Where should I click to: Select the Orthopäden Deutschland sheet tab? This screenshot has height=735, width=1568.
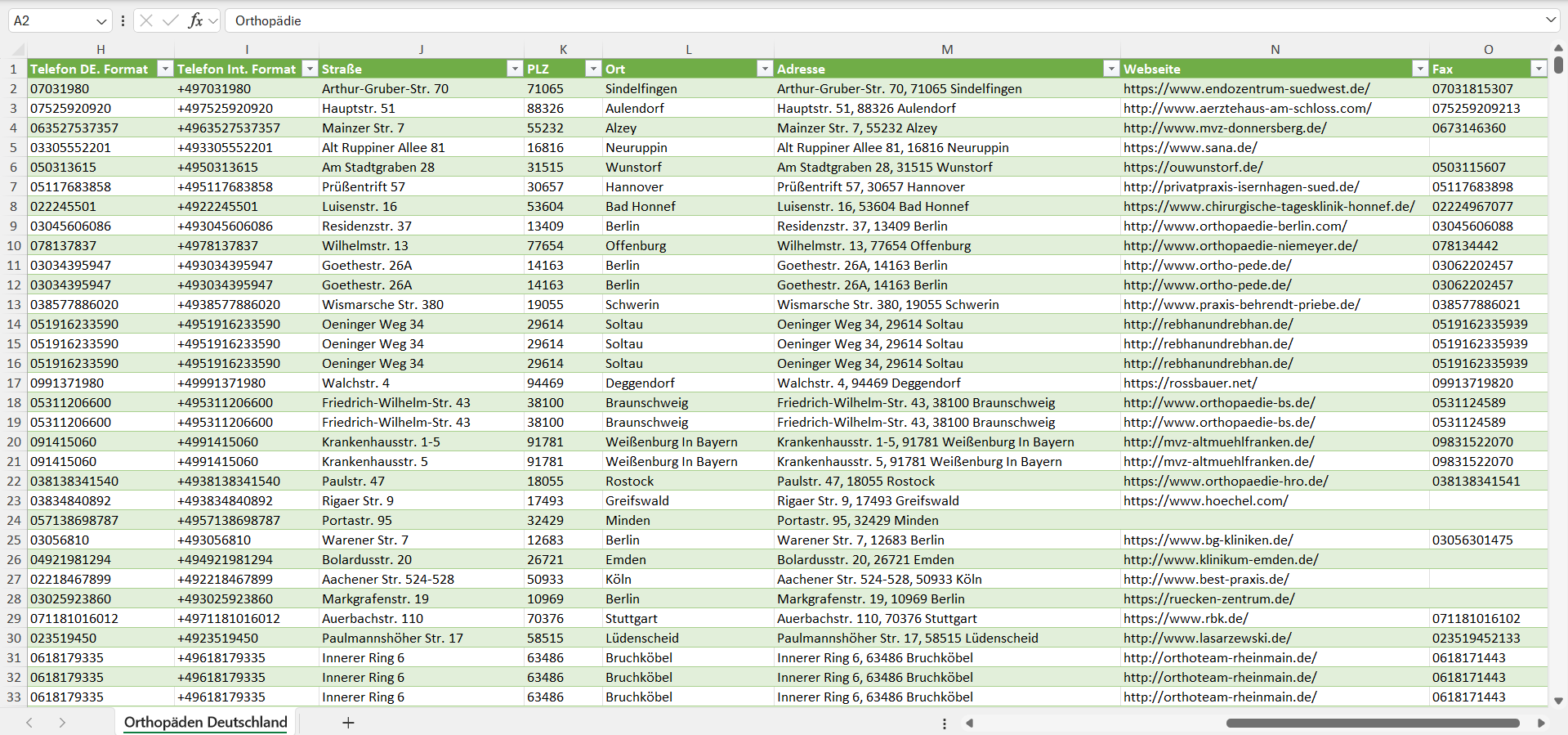click(206, 723)
